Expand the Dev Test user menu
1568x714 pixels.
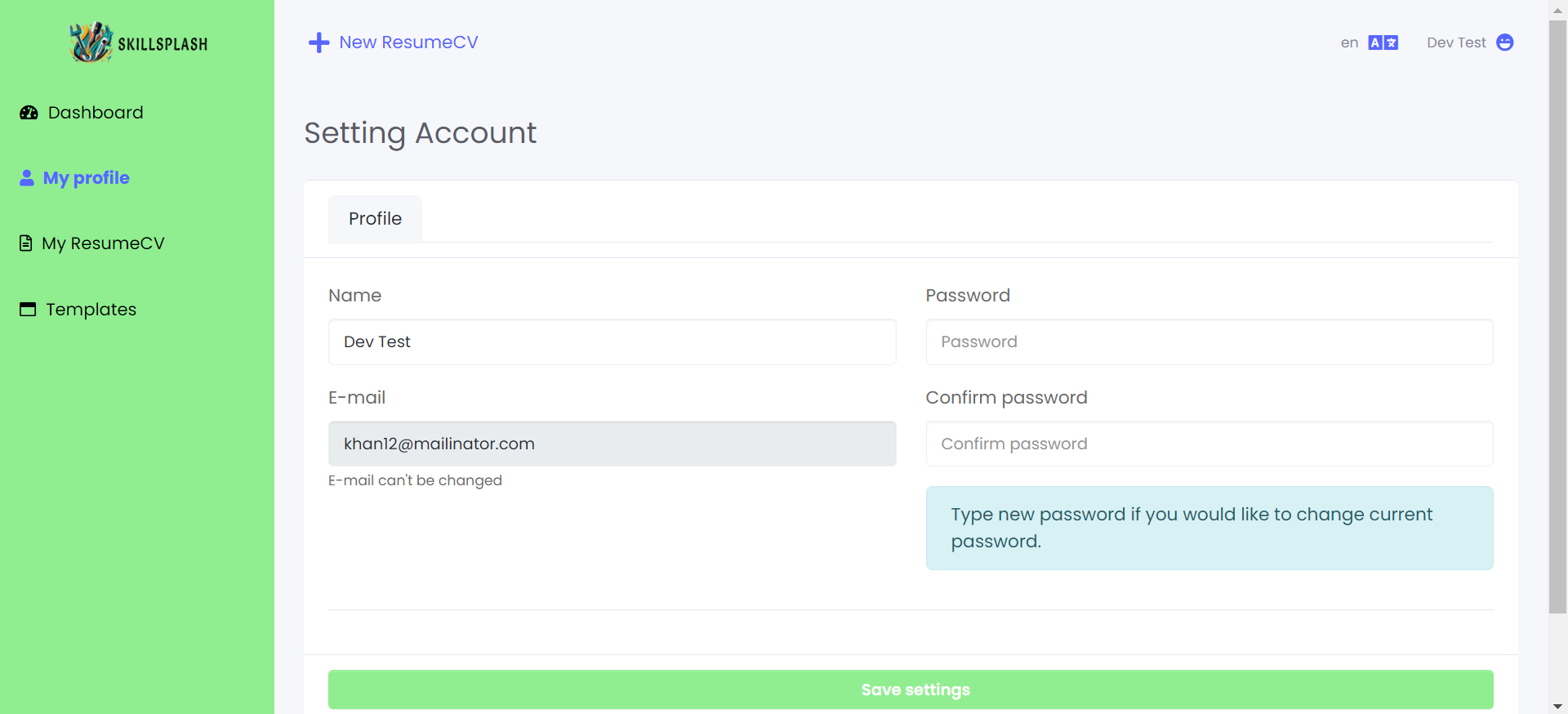[1470, 42]
